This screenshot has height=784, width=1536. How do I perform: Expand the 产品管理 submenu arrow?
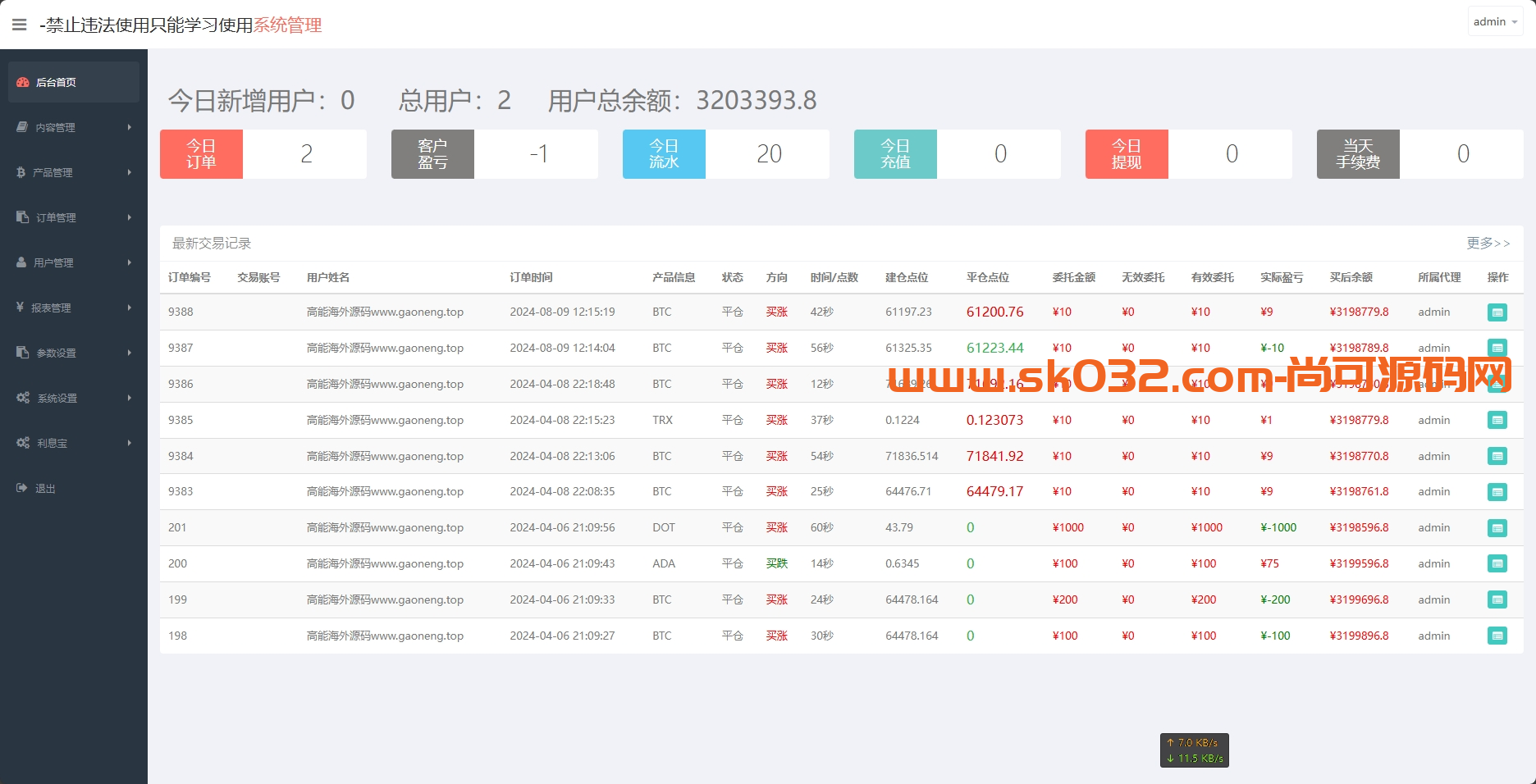tap(130, 172)
